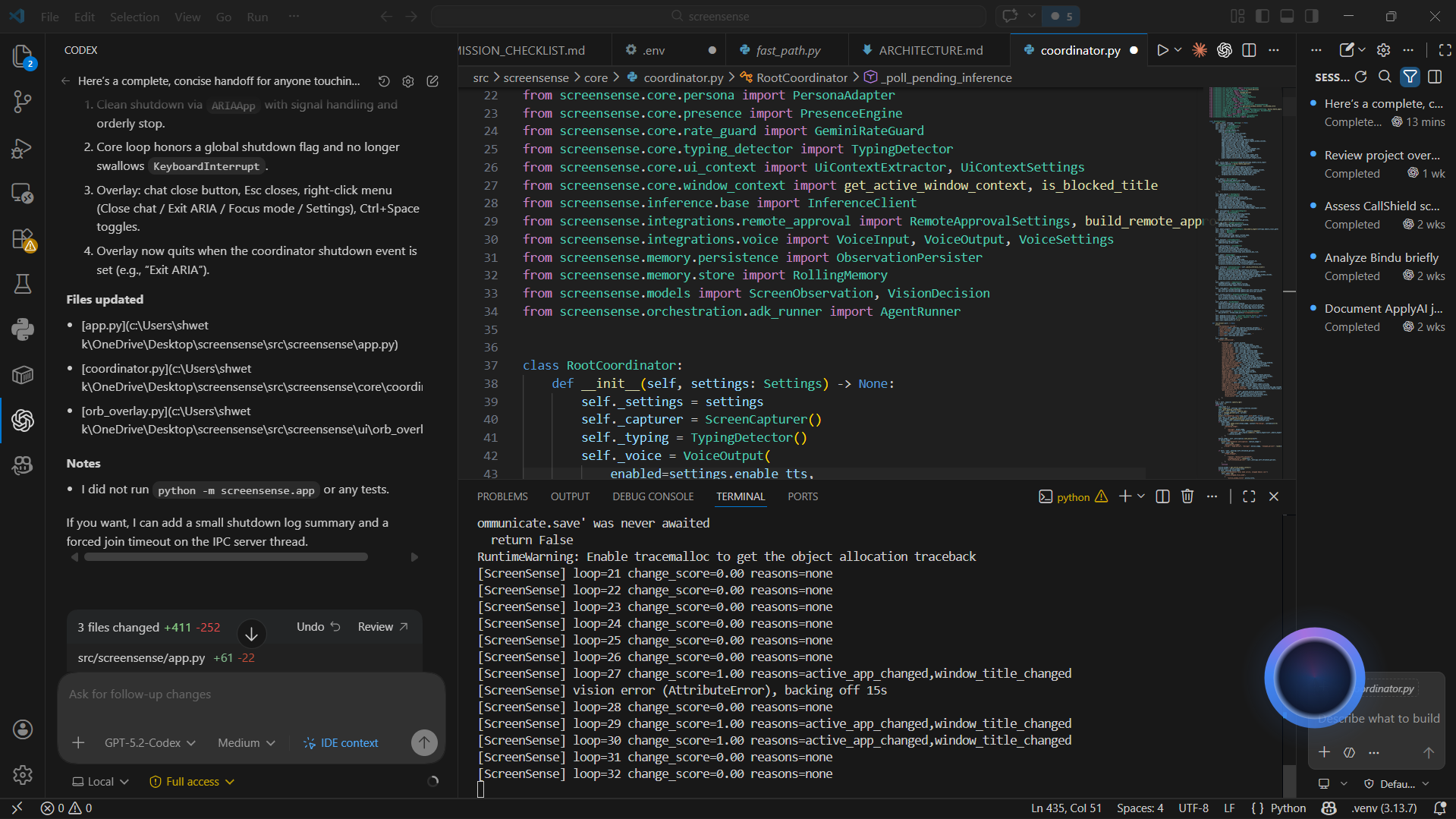Open the Extensions view in activity bar
This screenshot has width=1456, height=819.
pos(23,239)
